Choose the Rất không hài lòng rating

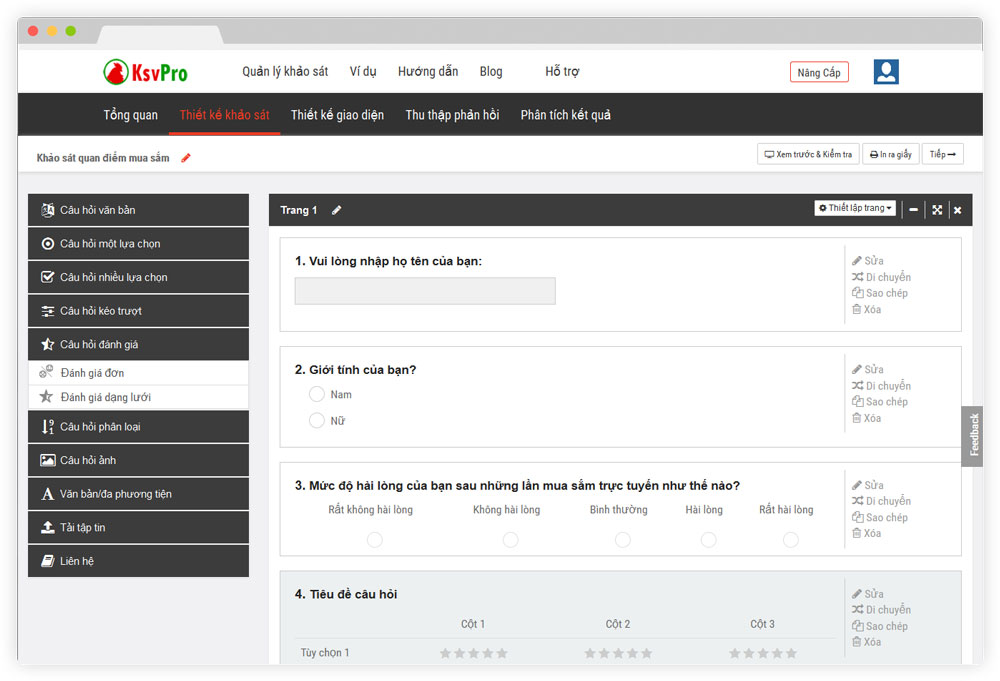[x=375, y=540]
